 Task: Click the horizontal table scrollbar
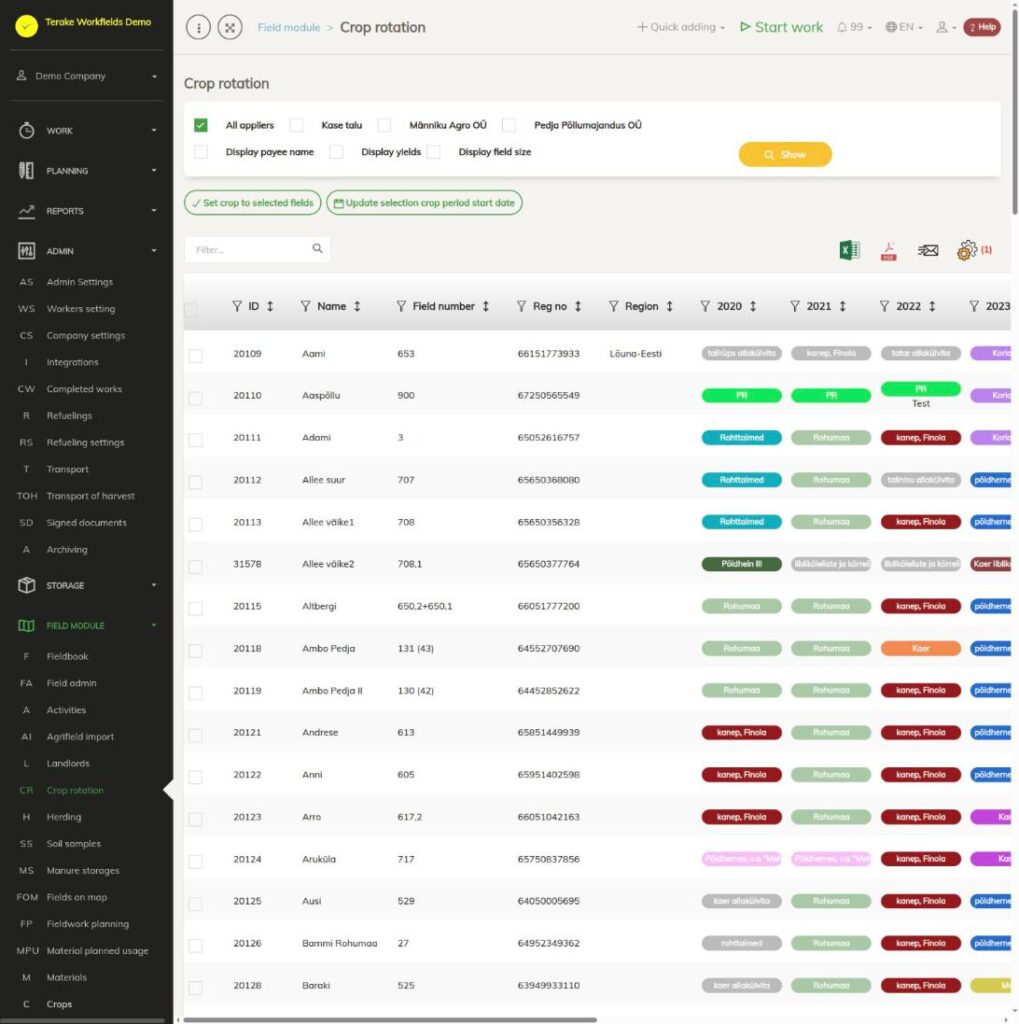(x=390, y=1019)
